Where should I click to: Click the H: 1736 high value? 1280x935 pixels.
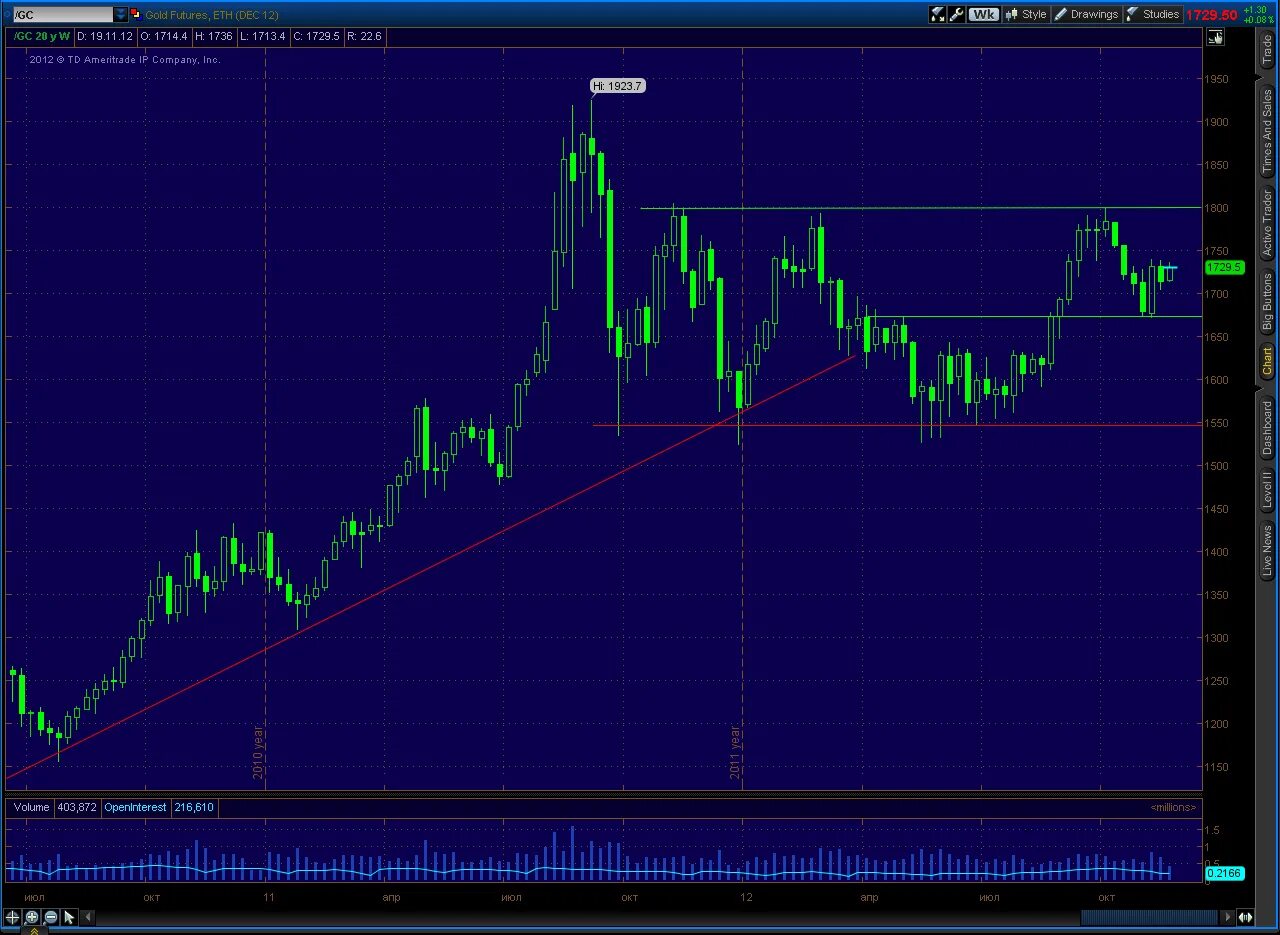(x=214, y=36)
